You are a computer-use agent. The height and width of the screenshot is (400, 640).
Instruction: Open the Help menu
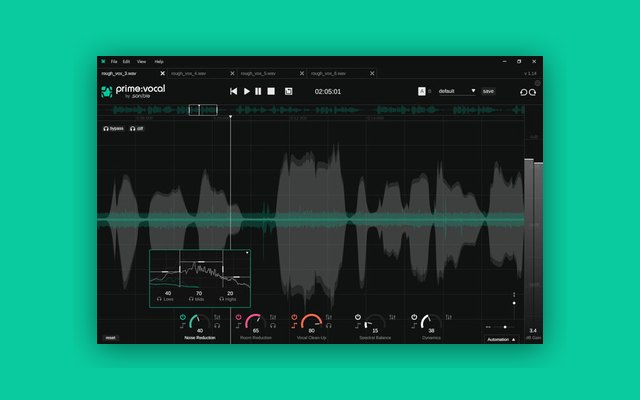(159, 62)
